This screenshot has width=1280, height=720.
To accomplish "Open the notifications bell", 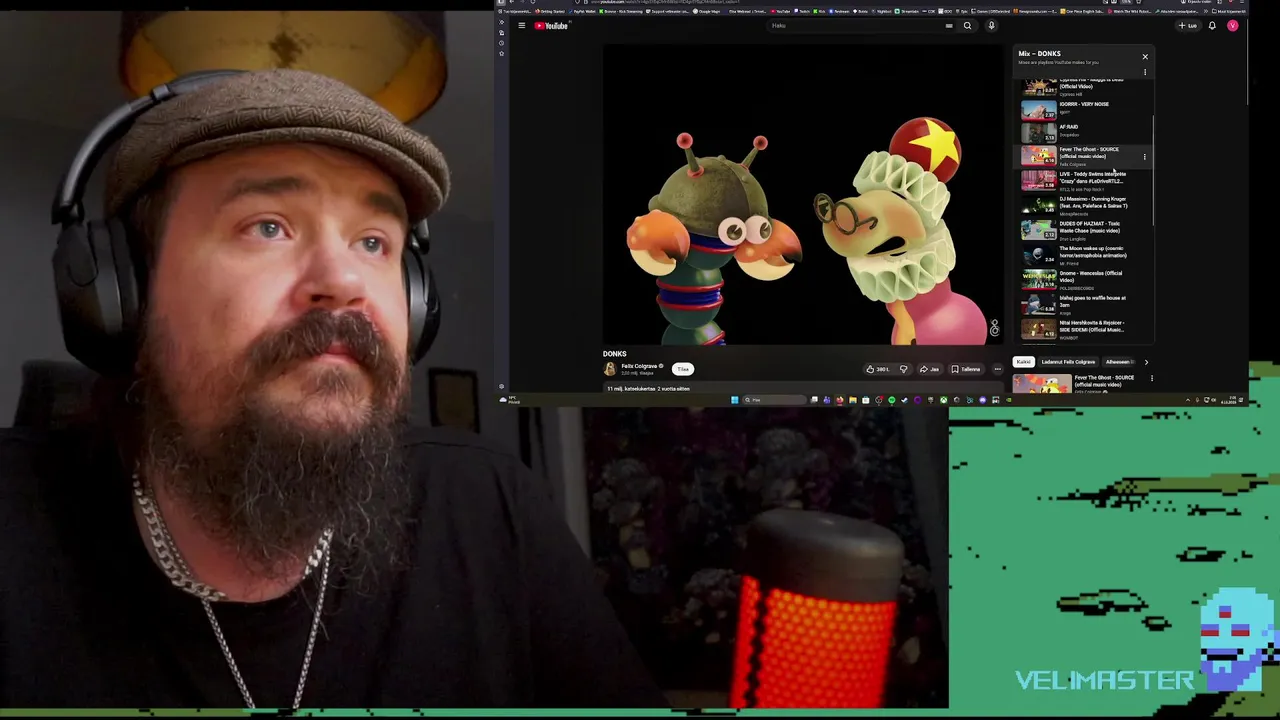I will (x=1212, y=26).
